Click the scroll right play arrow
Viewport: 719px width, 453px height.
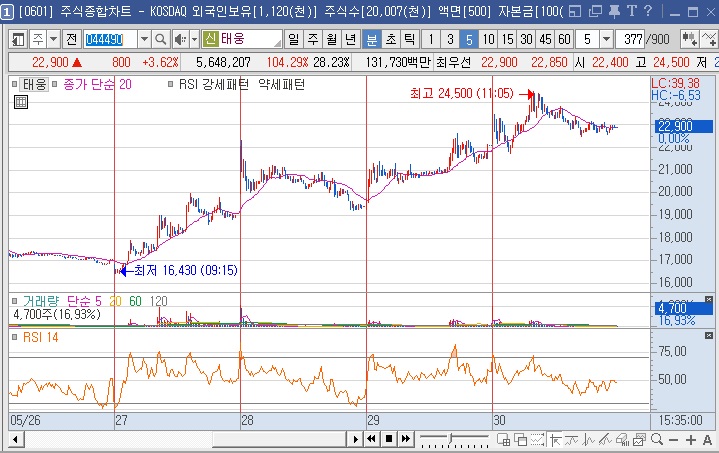click(x=355, y=439)
